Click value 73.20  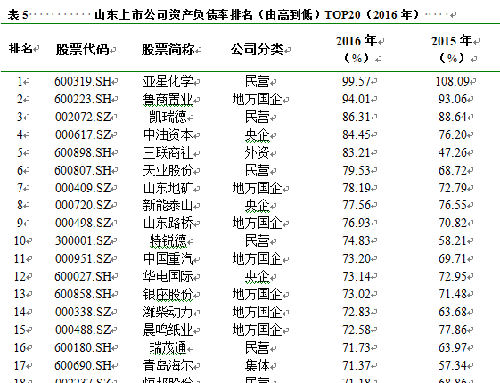356,259
